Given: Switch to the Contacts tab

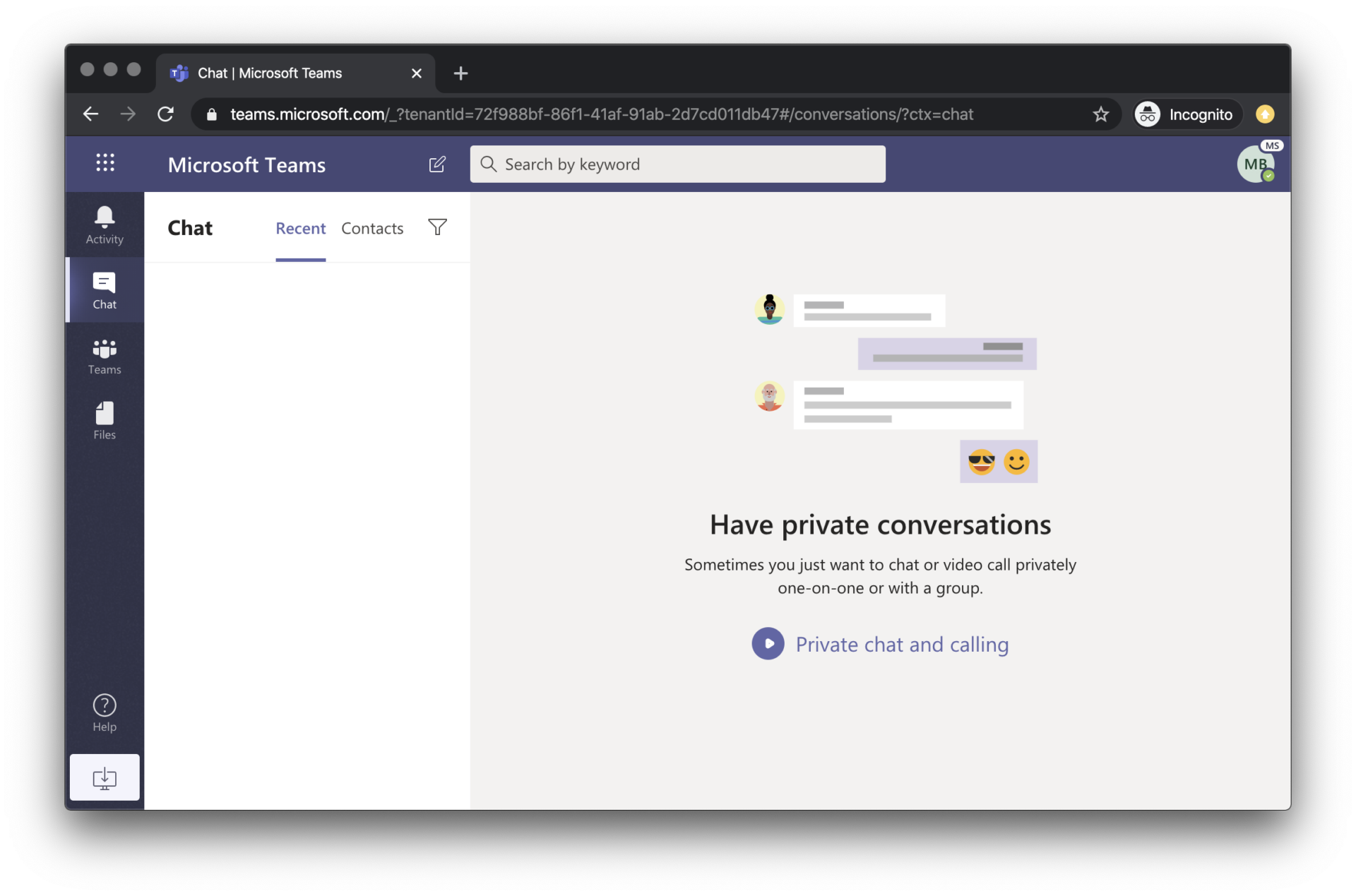Looking at the screenshot, I should (372, 229).
